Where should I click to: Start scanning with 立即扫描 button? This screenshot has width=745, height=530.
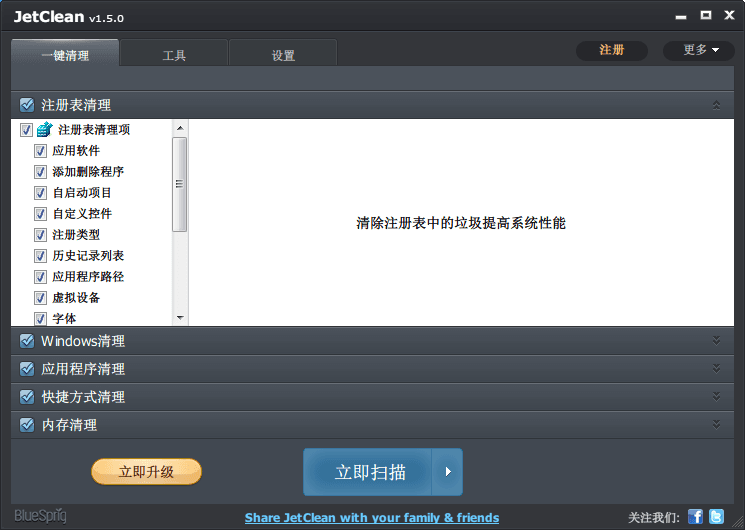(x=368, y=472)
